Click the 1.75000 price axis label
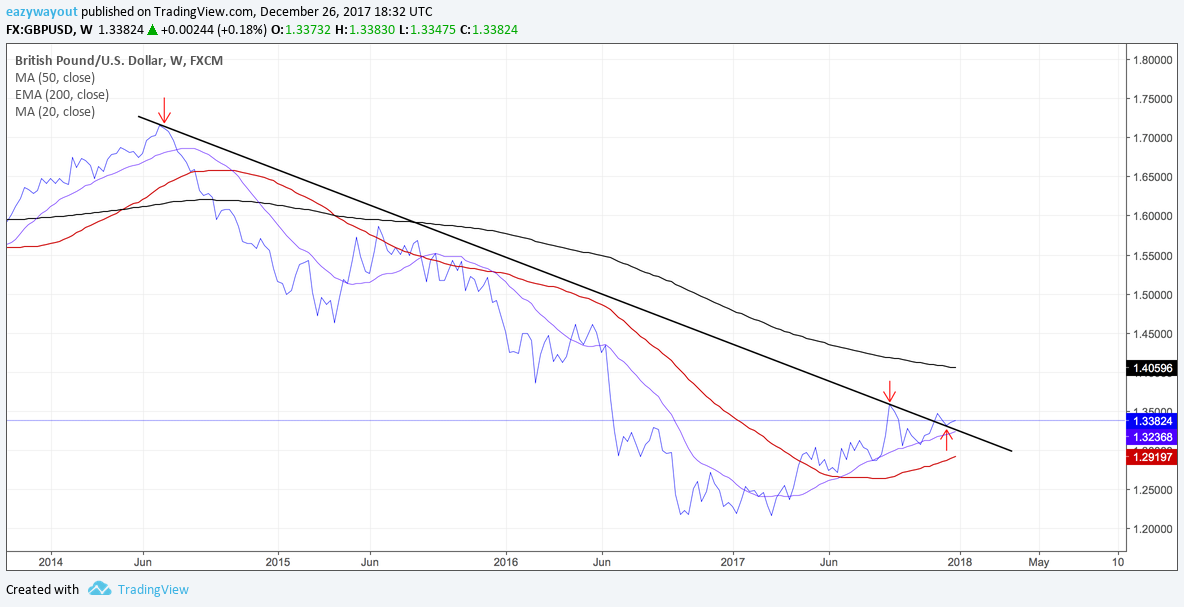 tap(1151, 99)
